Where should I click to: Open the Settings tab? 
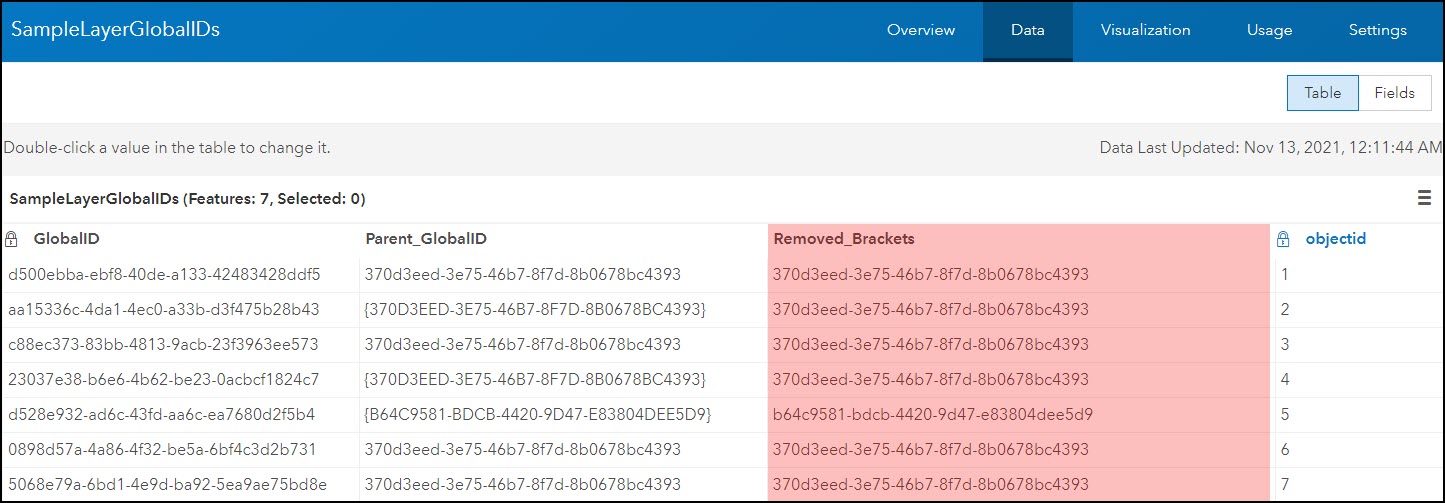click(1377, 30)
